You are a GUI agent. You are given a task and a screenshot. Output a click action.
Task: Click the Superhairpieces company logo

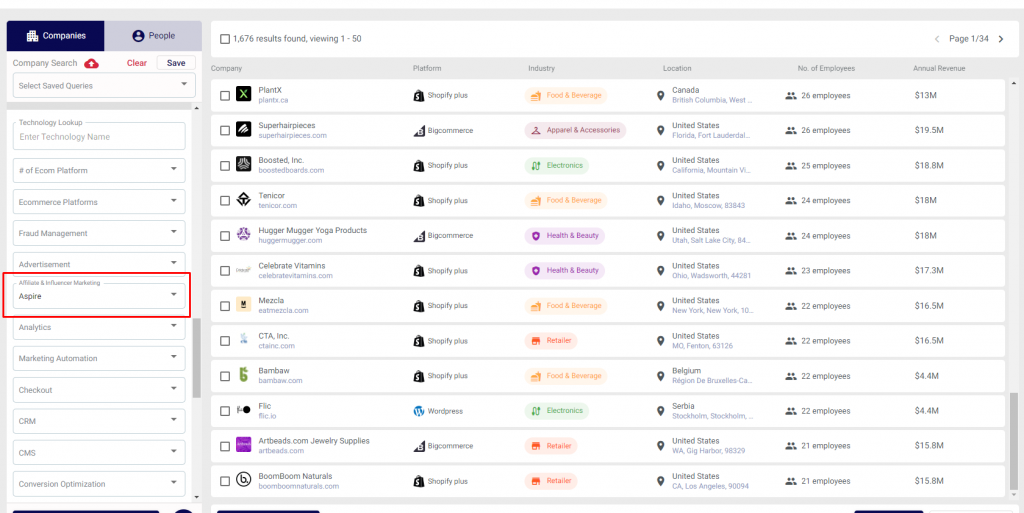pyautogui.click(x=244, y=130)
